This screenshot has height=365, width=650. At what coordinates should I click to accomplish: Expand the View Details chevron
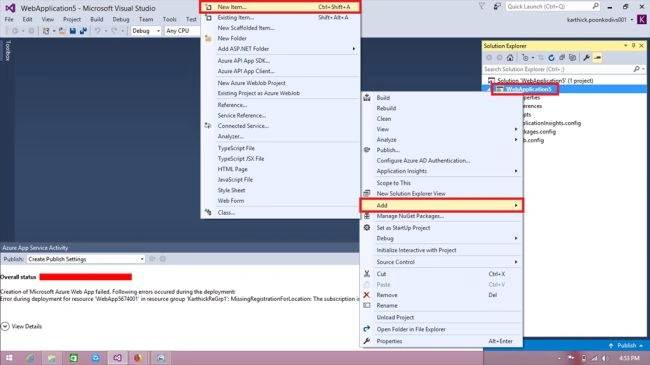pyautogui.click(x=5, y=326)
